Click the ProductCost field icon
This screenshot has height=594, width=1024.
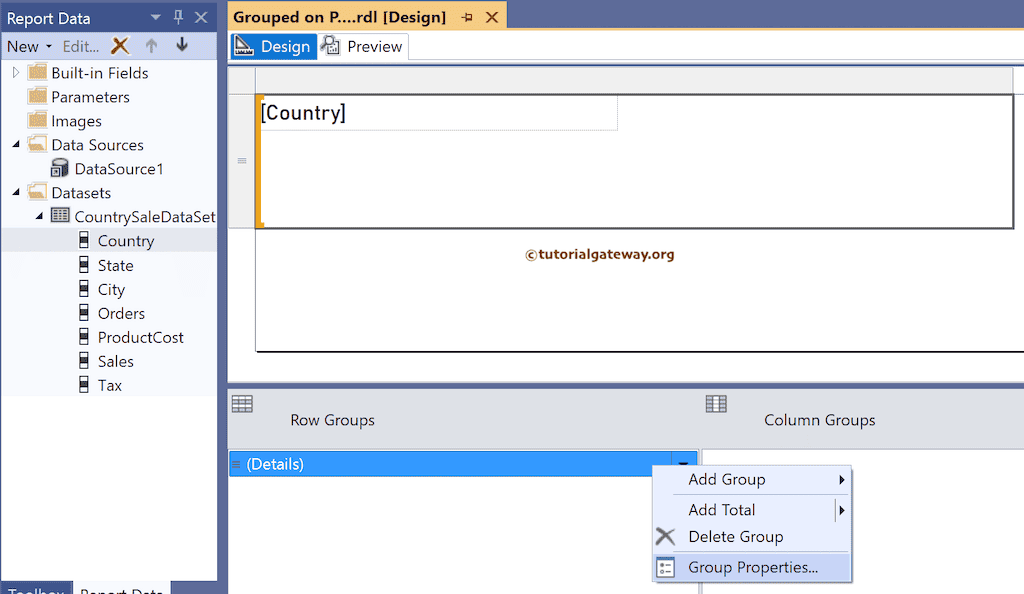[x=84, y=337]
